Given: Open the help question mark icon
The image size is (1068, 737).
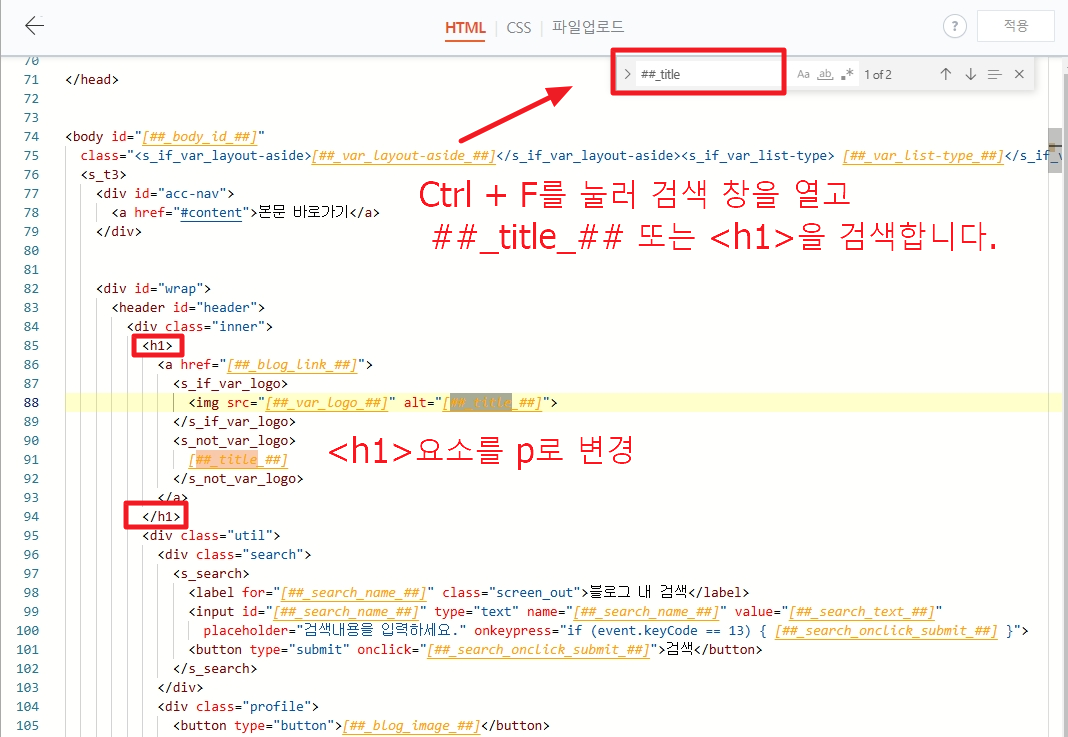Looking at the screenshot, I should [954, 25].
